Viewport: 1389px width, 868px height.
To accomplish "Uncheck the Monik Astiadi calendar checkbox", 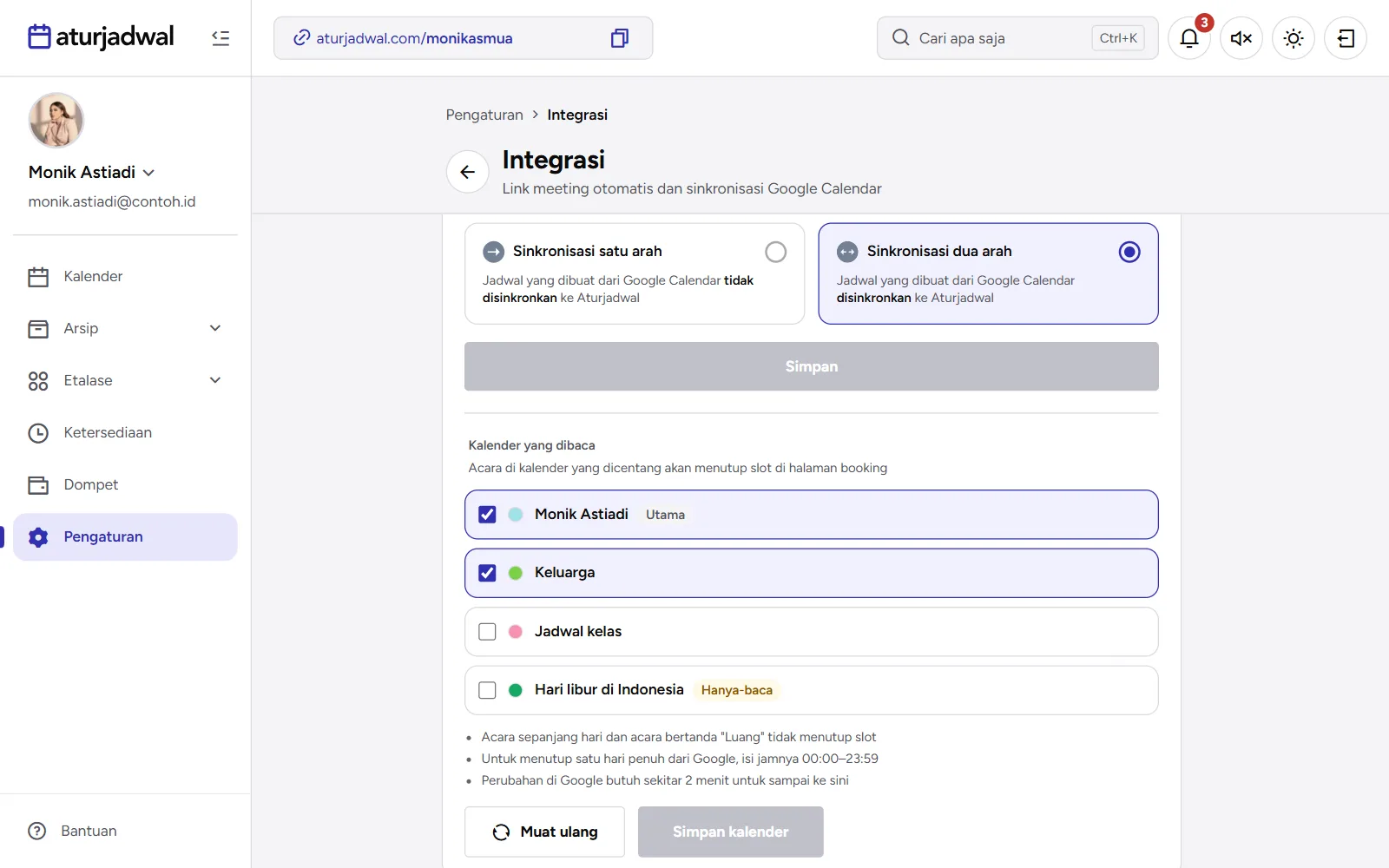I will [x=488, y=515].
